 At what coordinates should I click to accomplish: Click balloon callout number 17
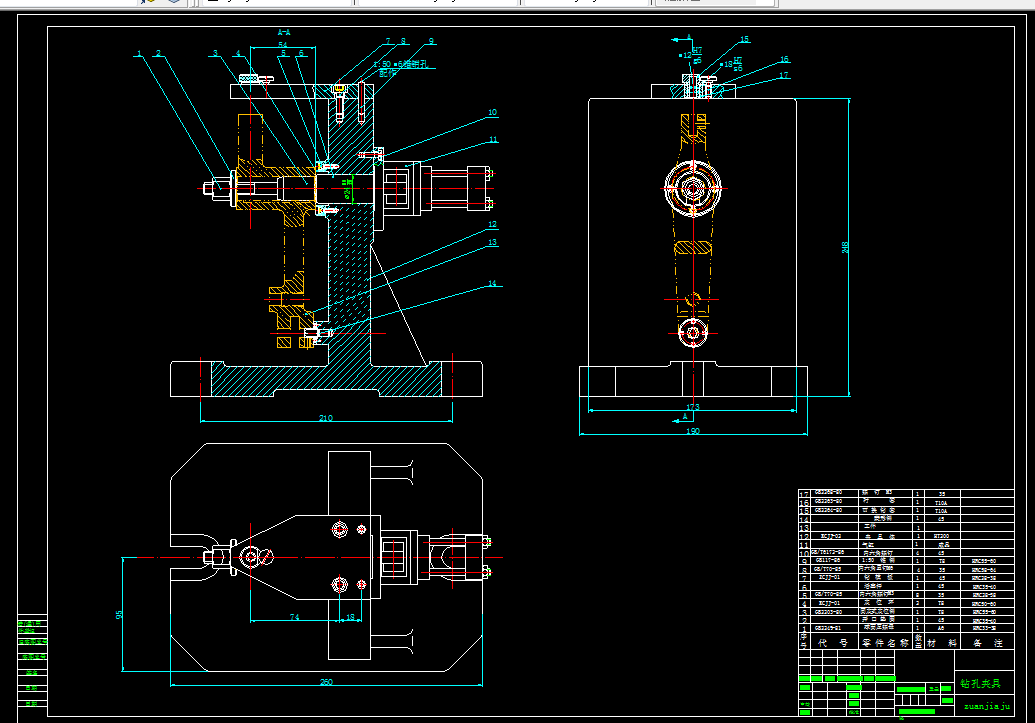coord(784,75)
